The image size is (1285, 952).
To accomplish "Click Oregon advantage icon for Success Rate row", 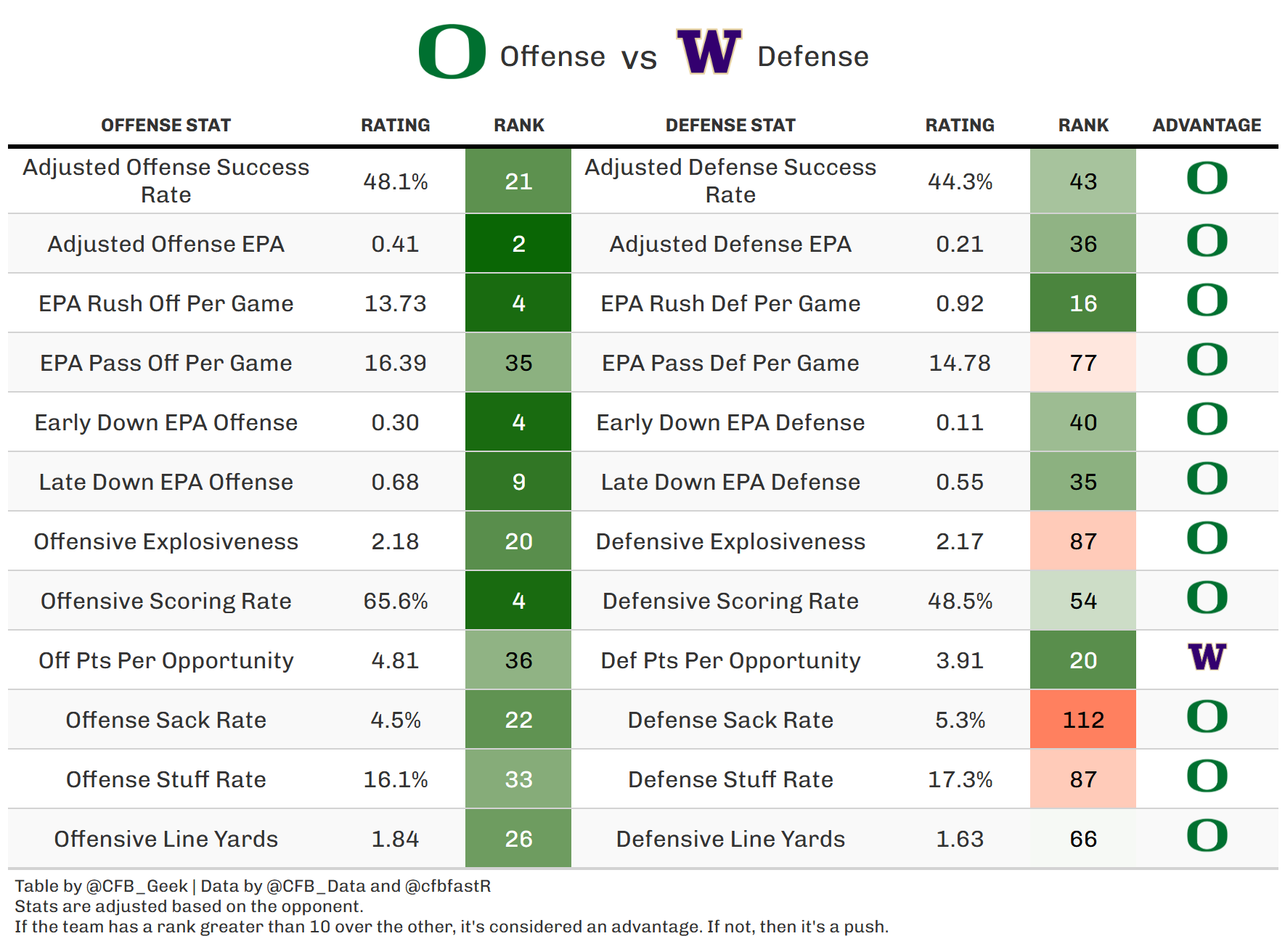I will point(1207,178).
